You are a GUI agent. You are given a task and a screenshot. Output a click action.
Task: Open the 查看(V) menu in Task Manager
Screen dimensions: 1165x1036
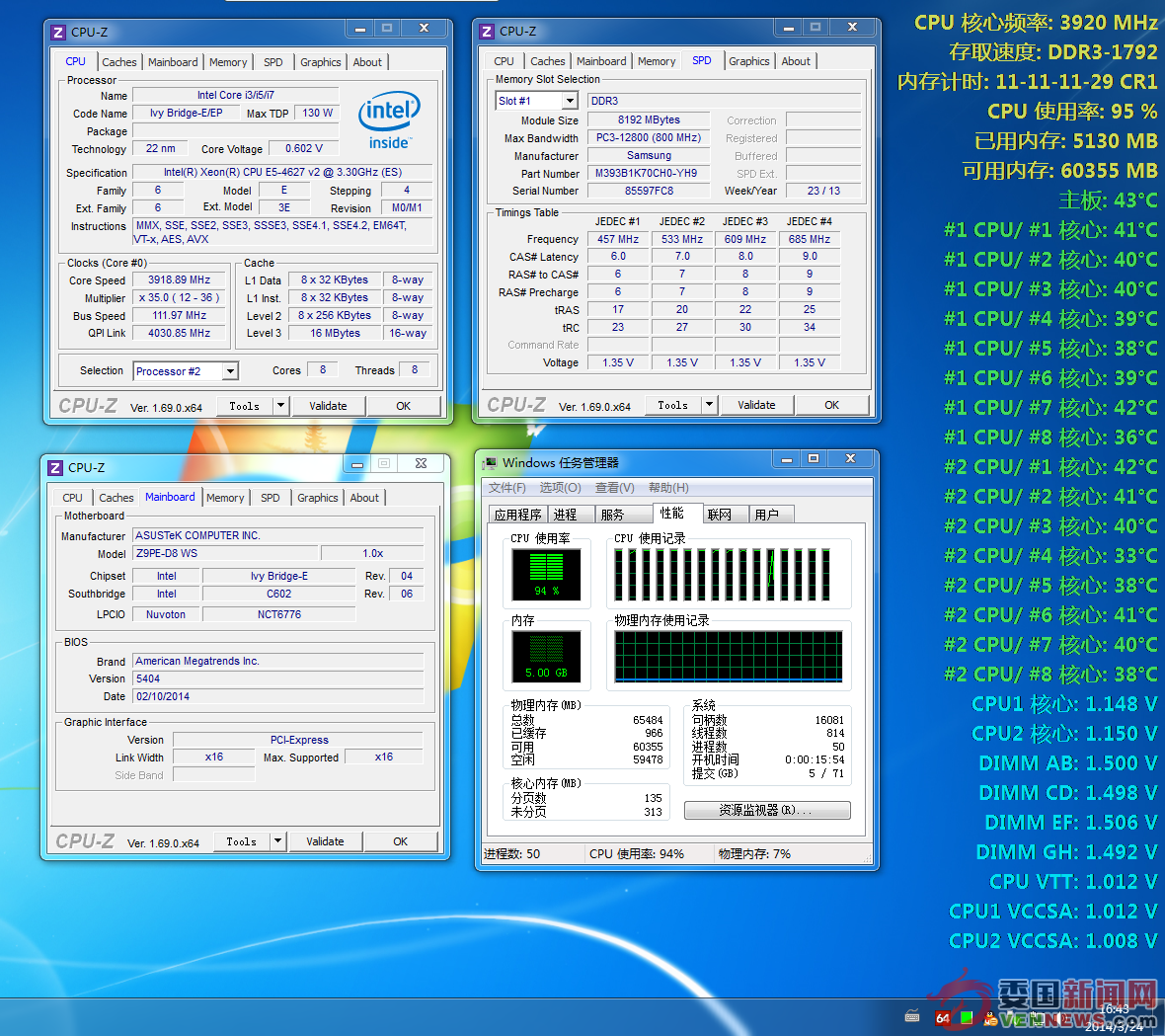coord(615,488)
